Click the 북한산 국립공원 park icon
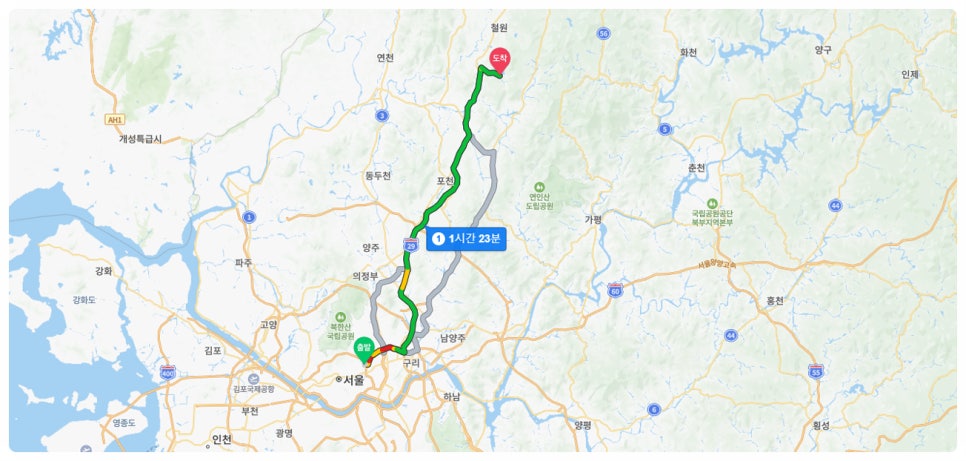Image resolution: width=966 pixels, height=461 pixels. point(340,317)
